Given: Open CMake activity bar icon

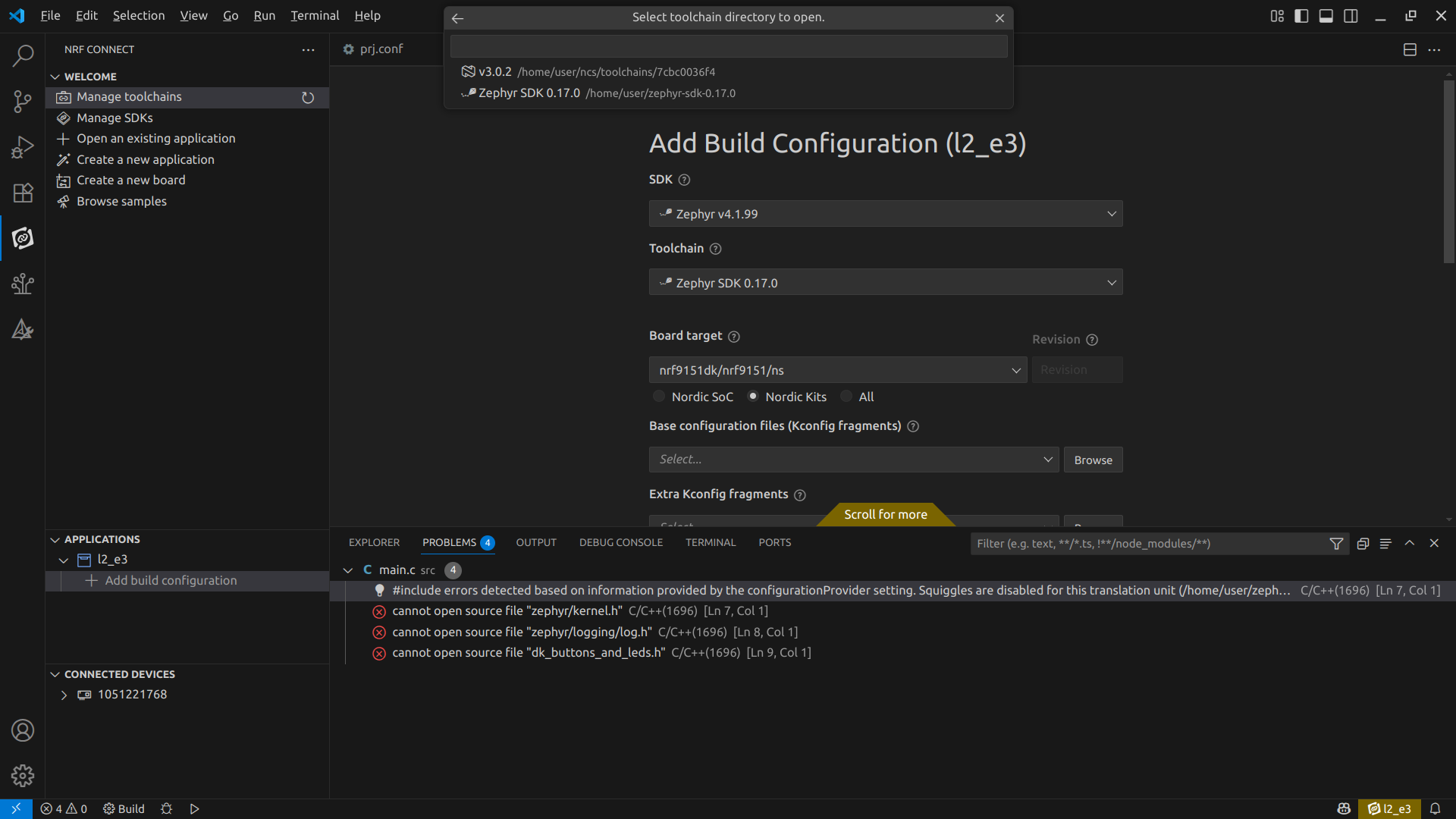Looking at the screenshot, I should [x=23, y=329].
